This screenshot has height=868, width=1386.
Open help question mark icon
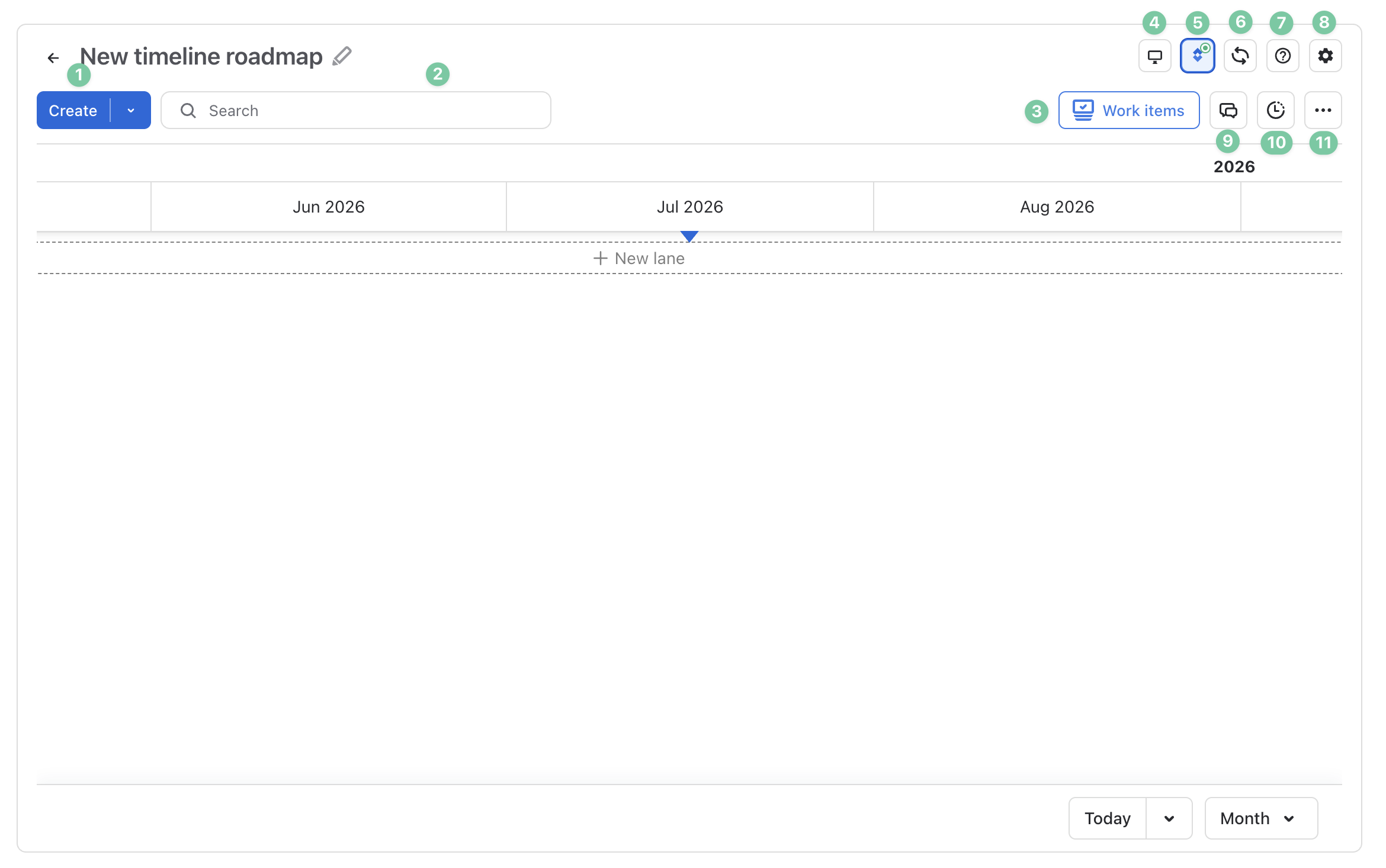click(1282, 56)
